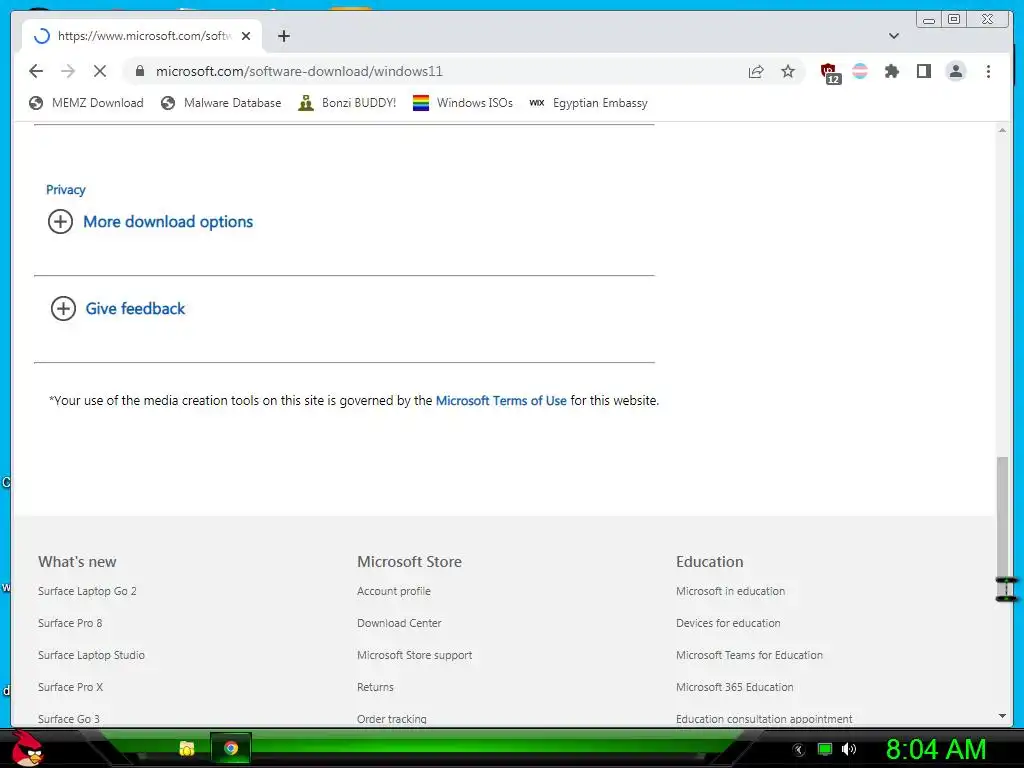
Task: Open Microsoft in education link
Action: click(730, 591)
